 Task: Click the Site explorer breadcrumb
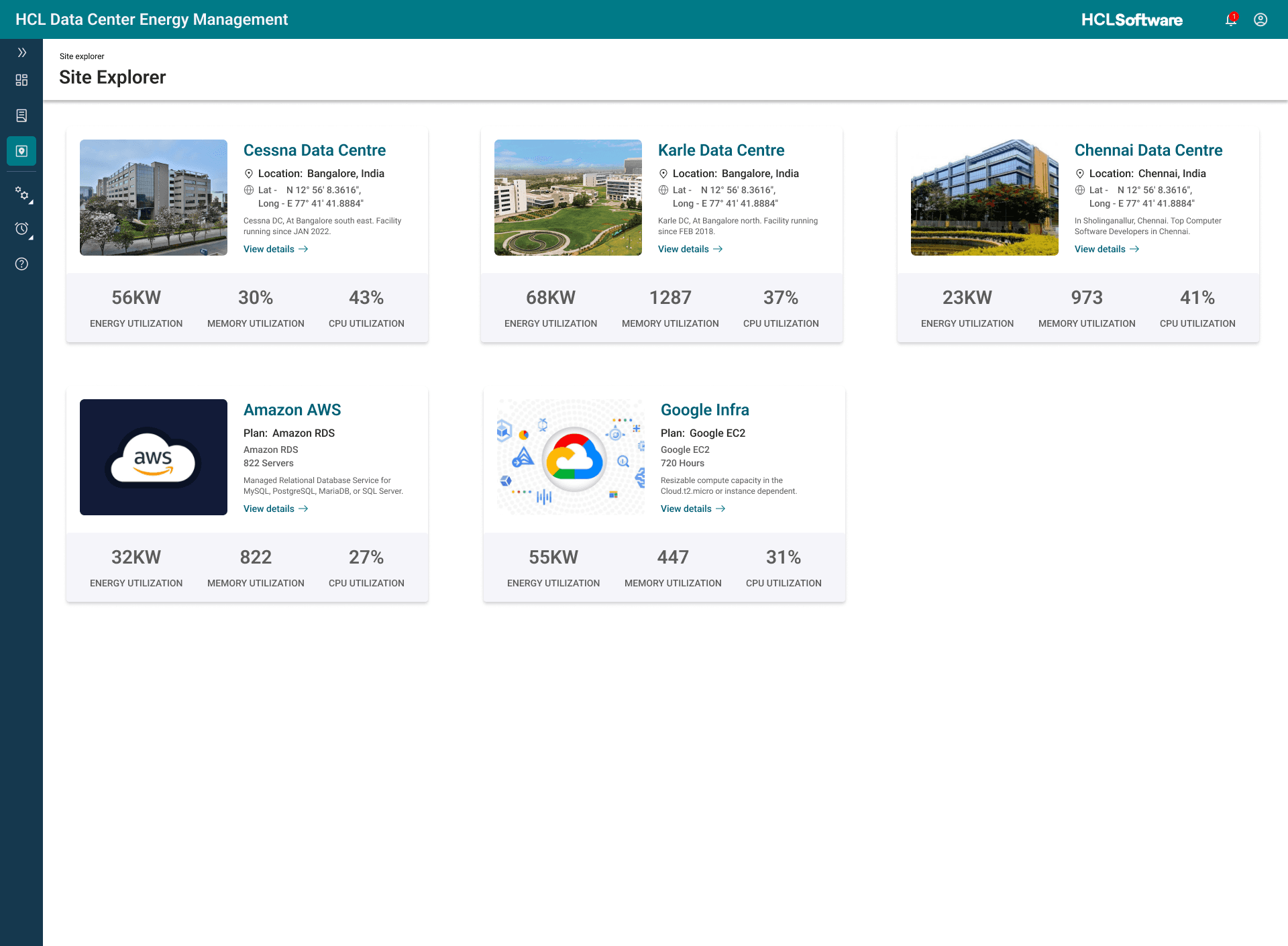click(x=82, y=56)
